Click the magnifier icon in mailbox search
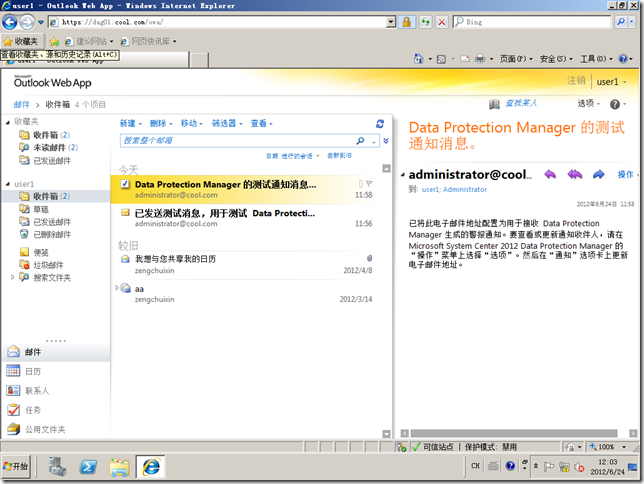644x484 pixels. click(360, 141)
